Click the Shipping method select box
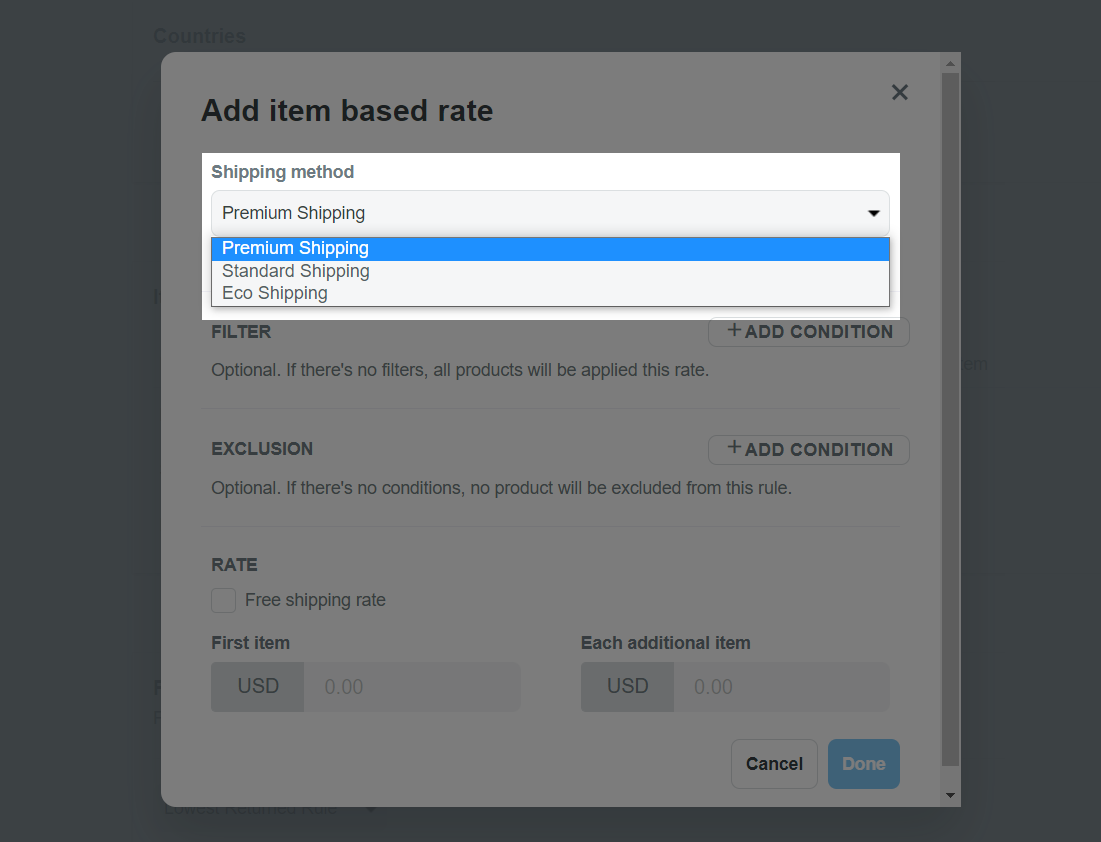1101x842 pixels. coord(550,213)
